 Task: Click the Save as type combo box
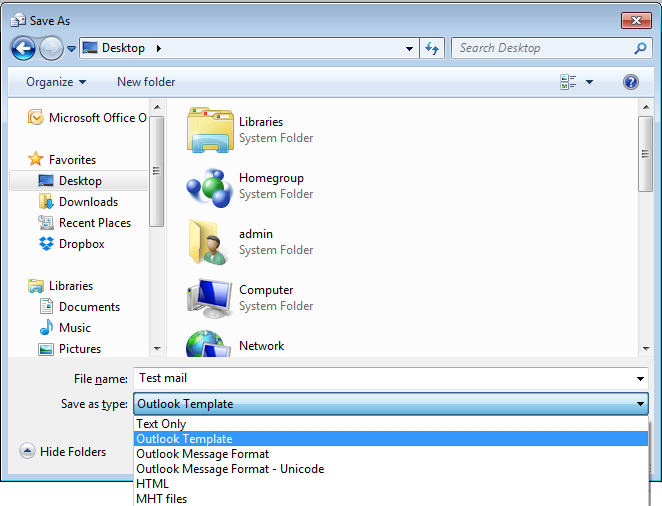click(391, 404)
